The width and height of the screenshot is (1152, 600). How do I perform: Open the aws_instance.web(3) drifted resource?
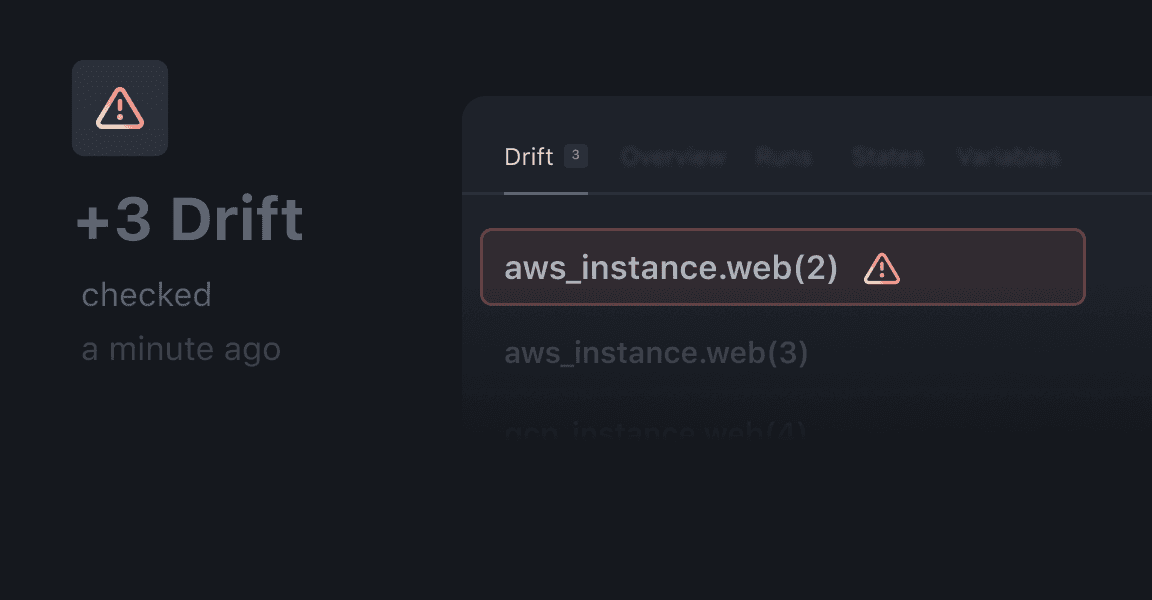656,353
